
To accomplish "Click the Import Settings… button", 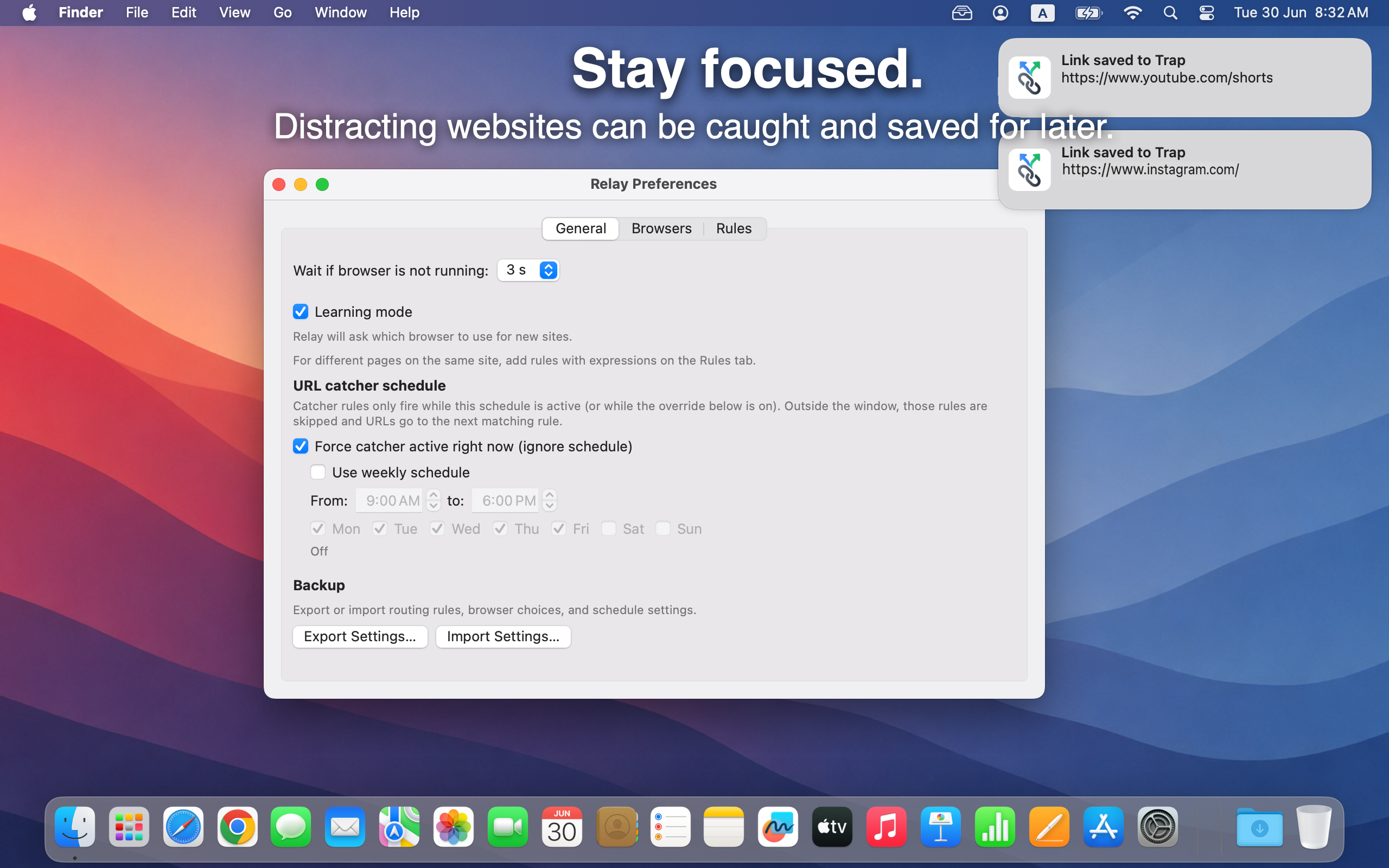I will click(x=503, y=636).
